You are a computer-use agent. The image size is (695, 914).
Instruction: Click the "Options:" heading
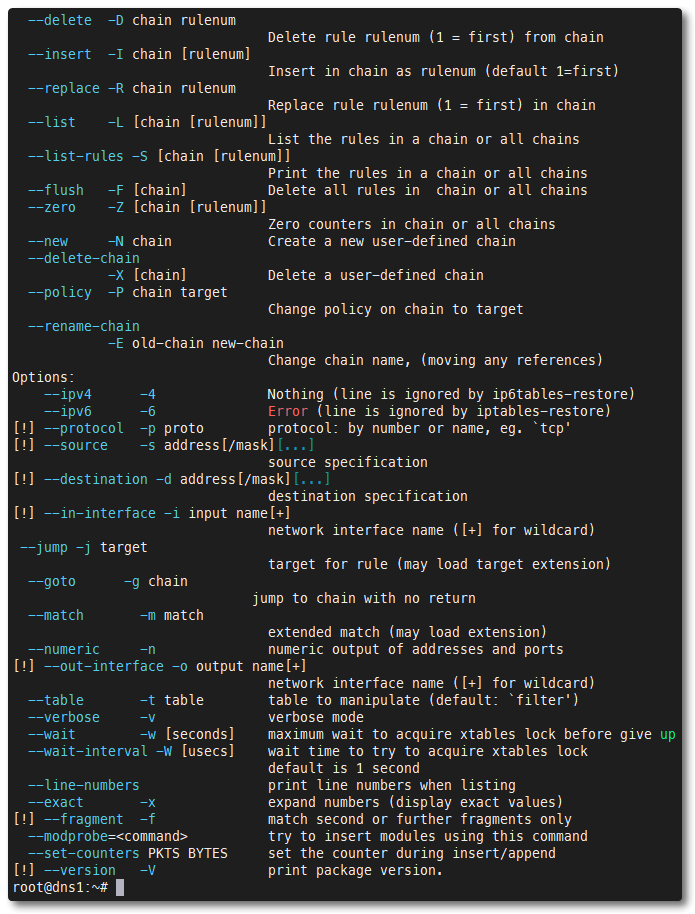[44, 377]
